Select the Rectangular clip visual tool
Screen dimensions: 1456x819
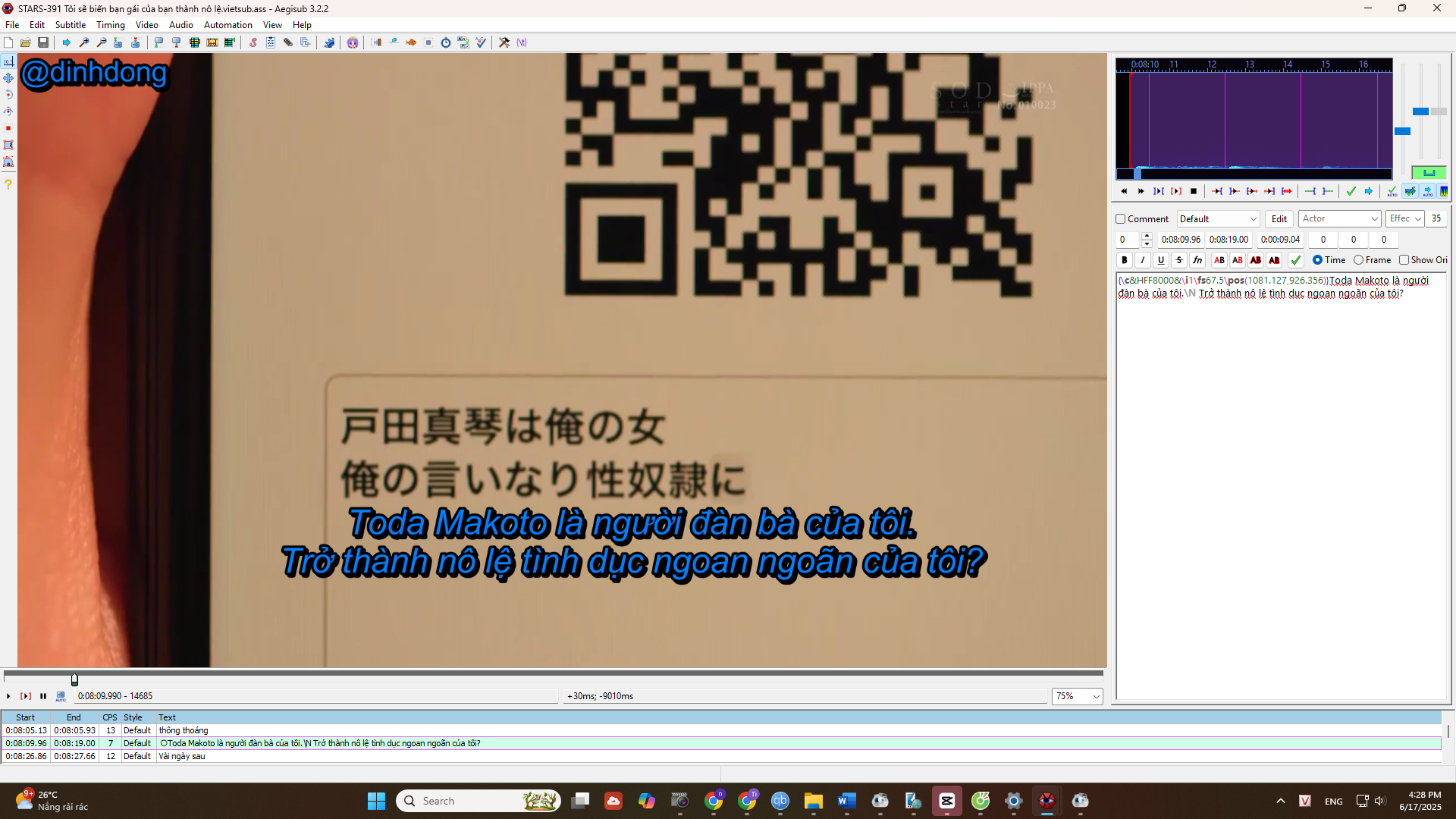tap(8, 145)
